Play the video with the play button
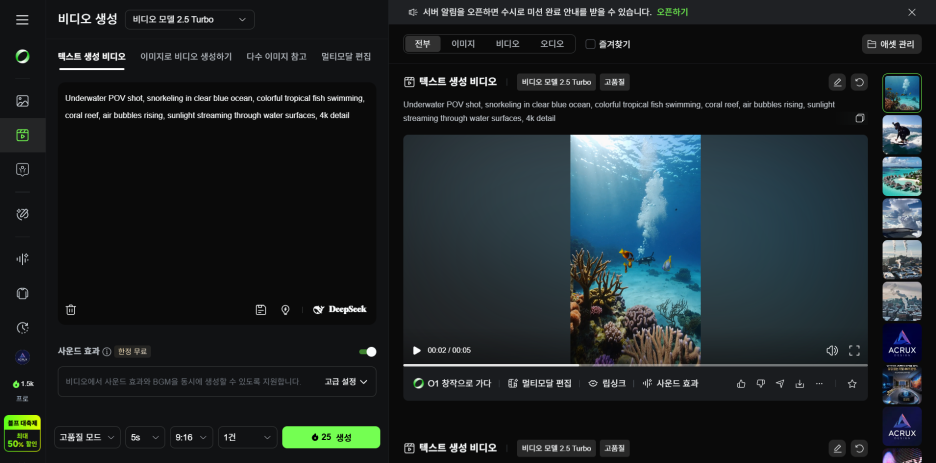The width and height of the screenshot is (936, 463). (417, 350)
